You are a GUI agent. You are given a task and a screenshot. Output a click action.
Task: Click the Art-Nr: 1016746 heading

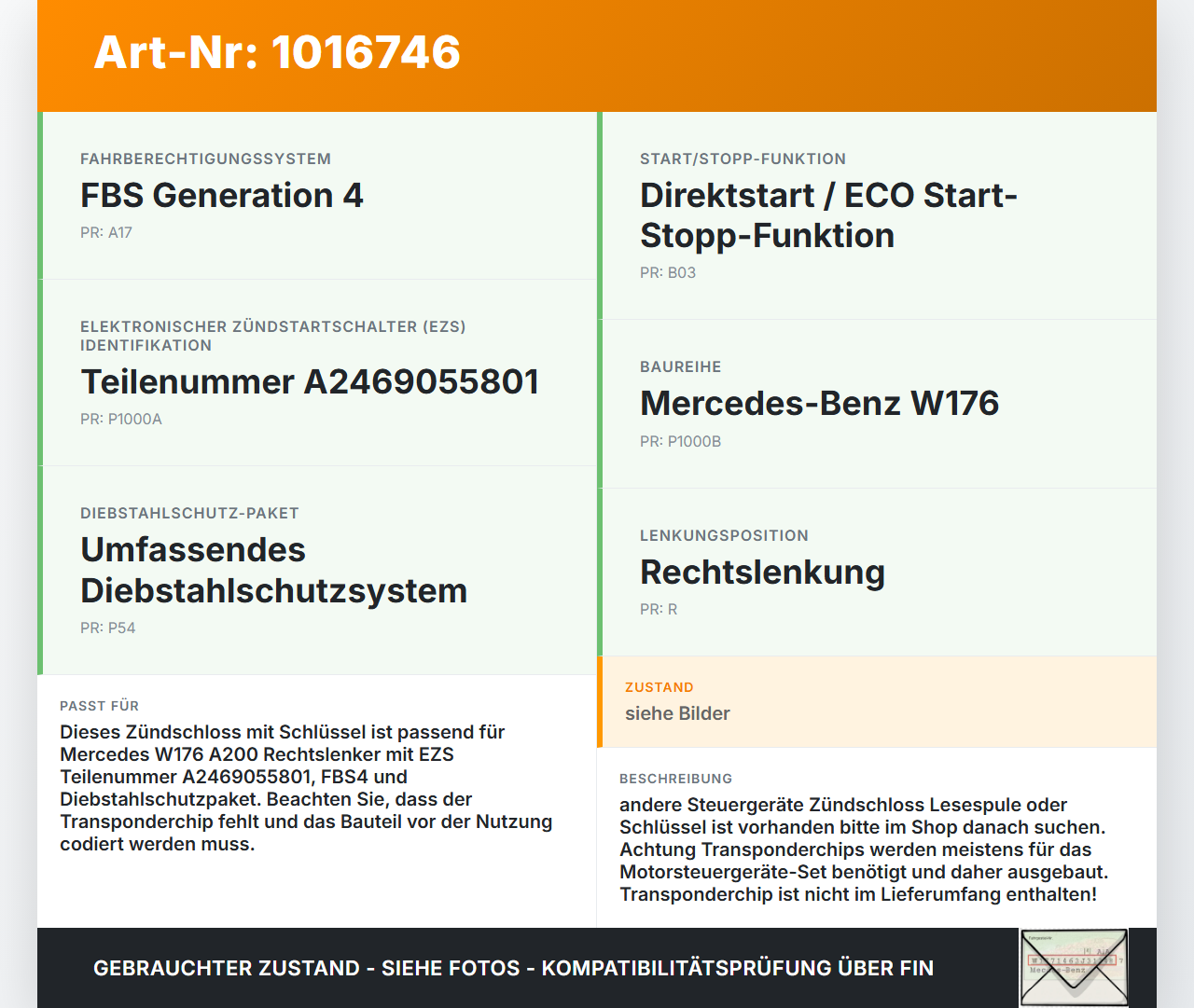click(277, 52)
